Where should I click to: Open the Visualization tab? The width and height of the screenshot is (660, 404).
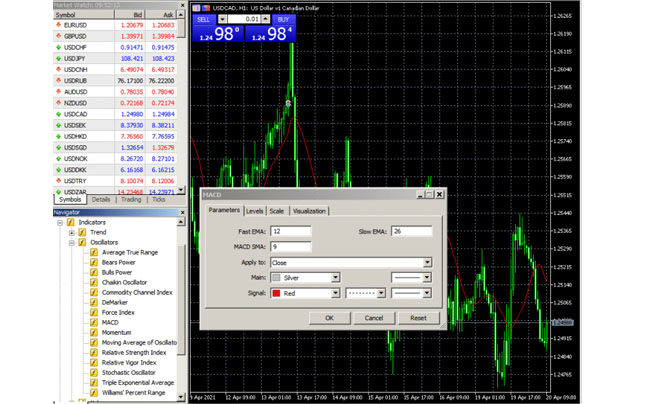(309, 211)
